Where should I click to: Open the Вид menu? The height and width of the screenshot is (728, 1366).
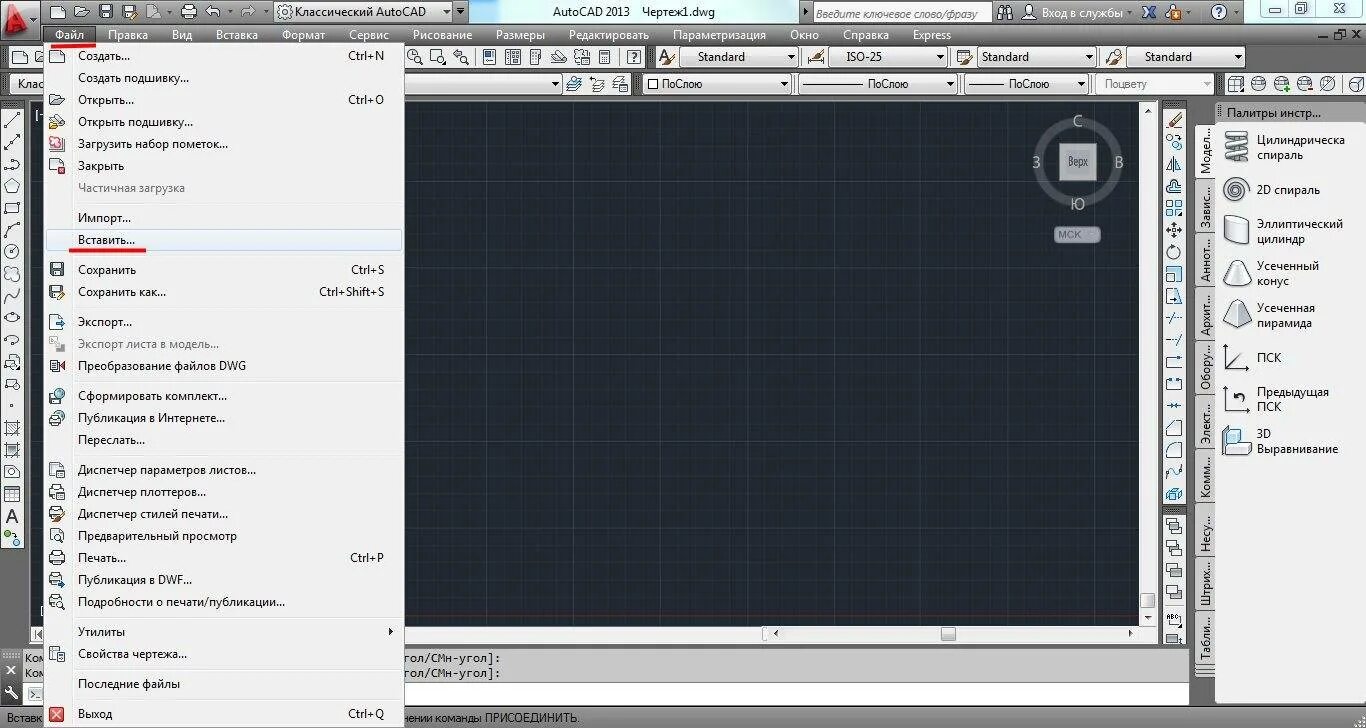pos(182,35)
